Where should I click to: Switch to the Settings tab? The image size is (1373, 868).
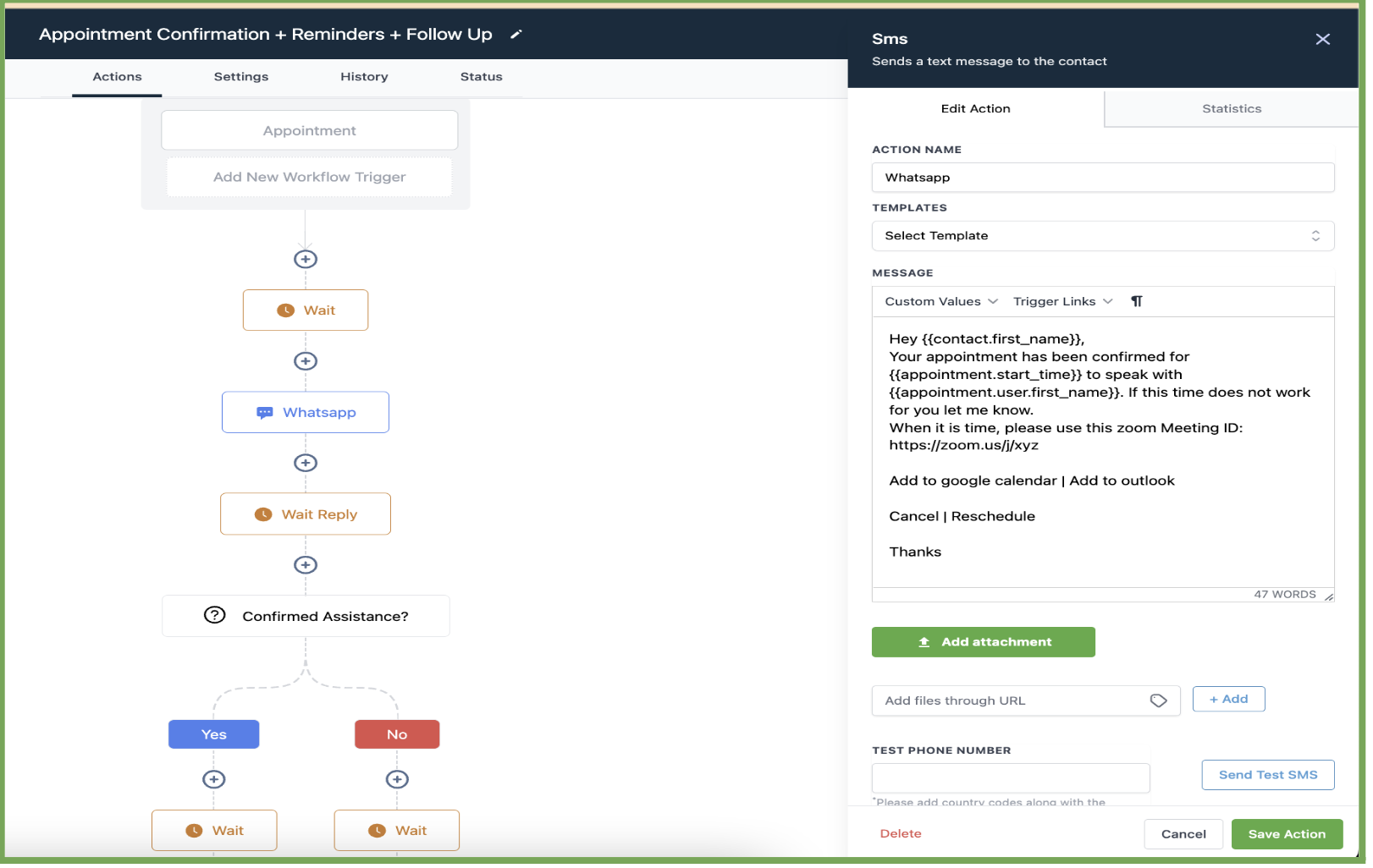click(241, 77)
